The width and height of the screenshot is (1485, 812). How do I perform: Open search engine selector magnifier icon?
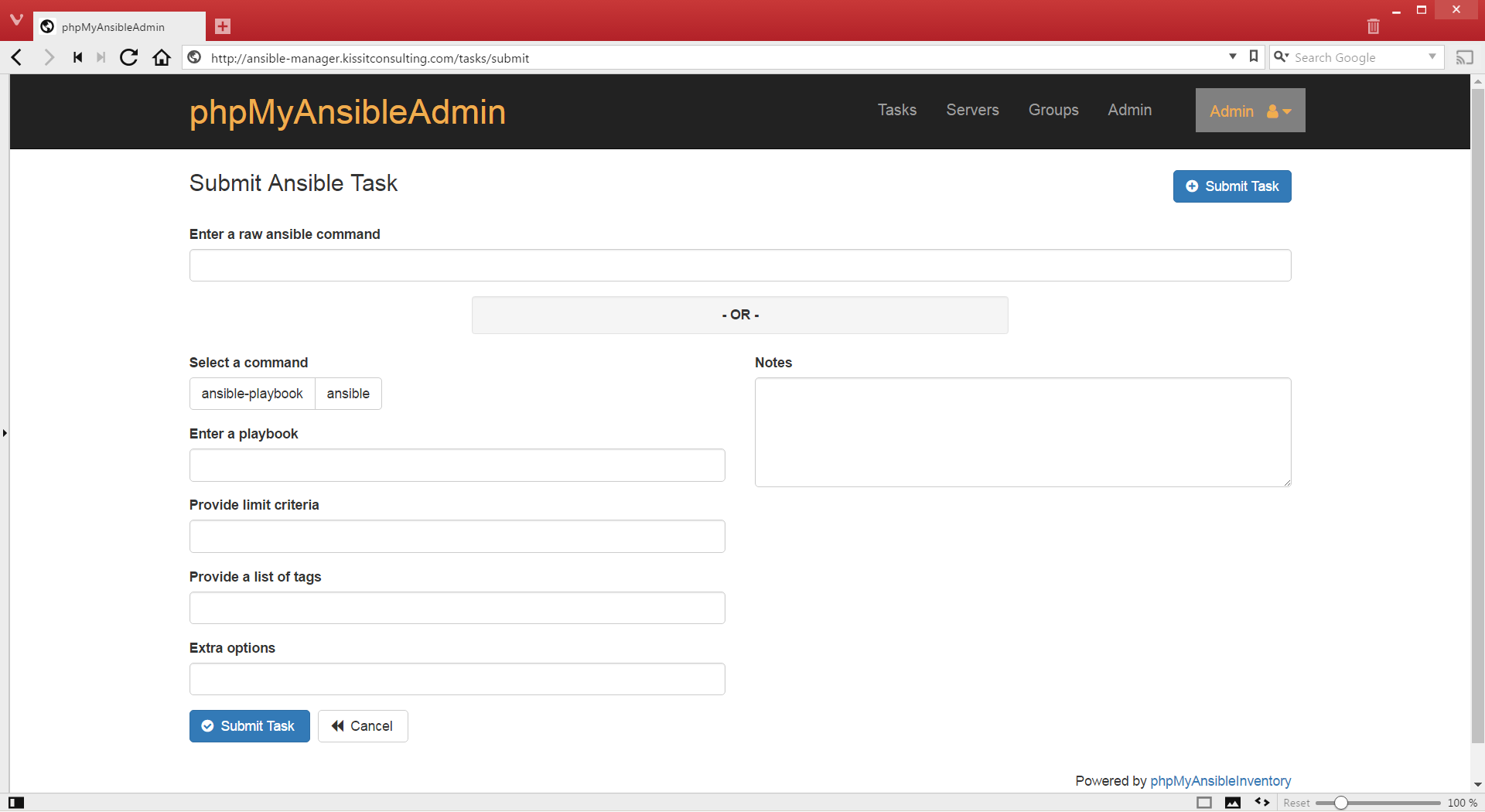pyautogui.click(x=1282, y=56)
